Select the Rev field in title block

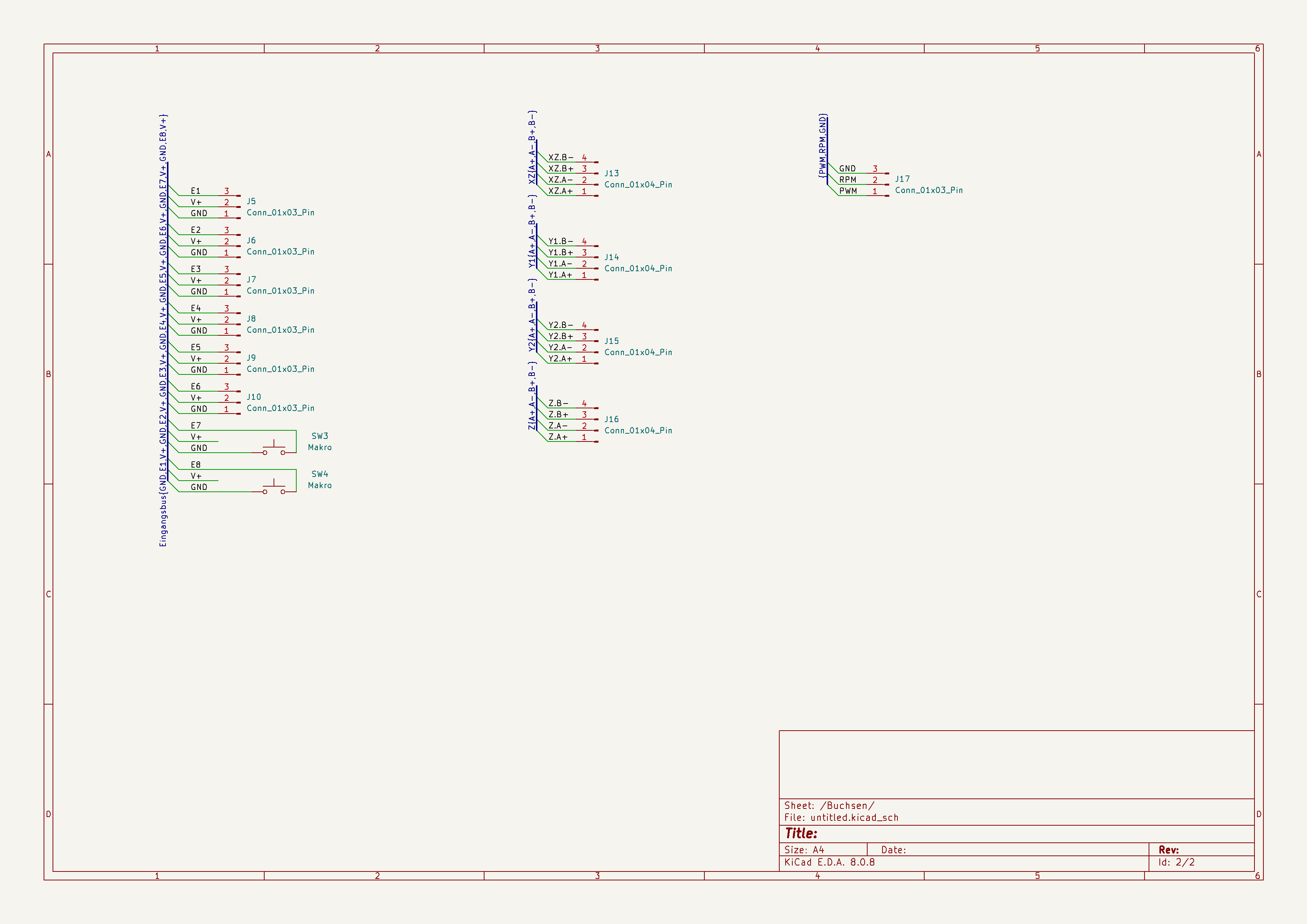[x=1168, y=850]
